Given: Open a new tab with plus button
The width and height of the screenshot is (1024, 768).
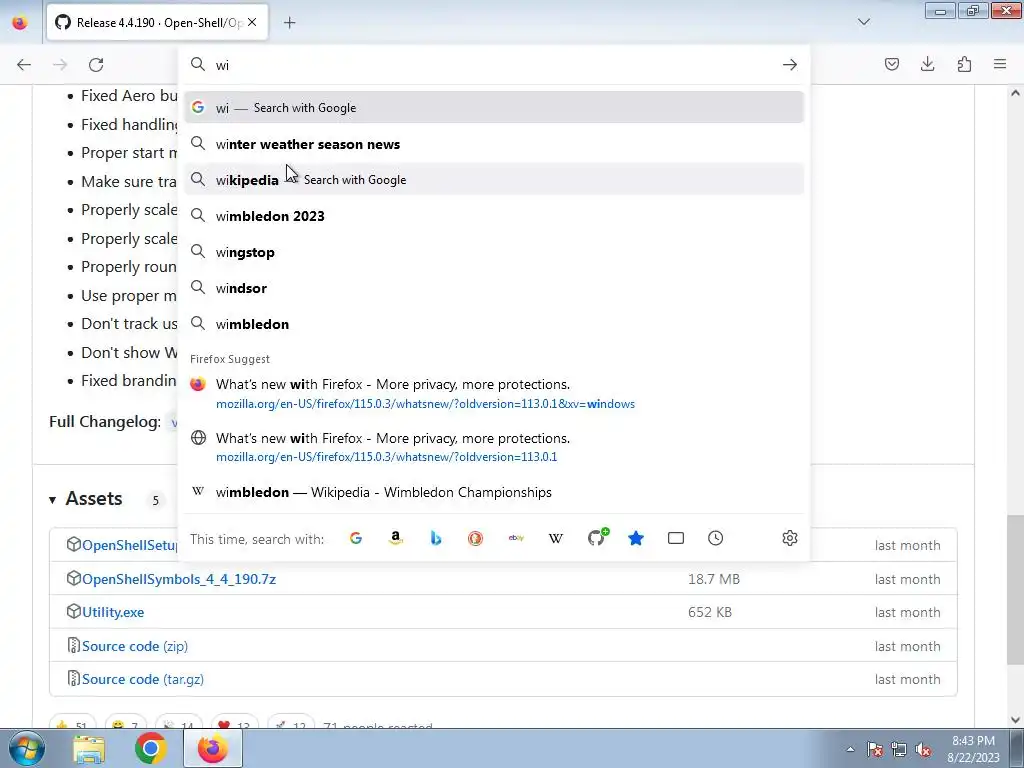Looking at the screenshot, I should 289,23.
